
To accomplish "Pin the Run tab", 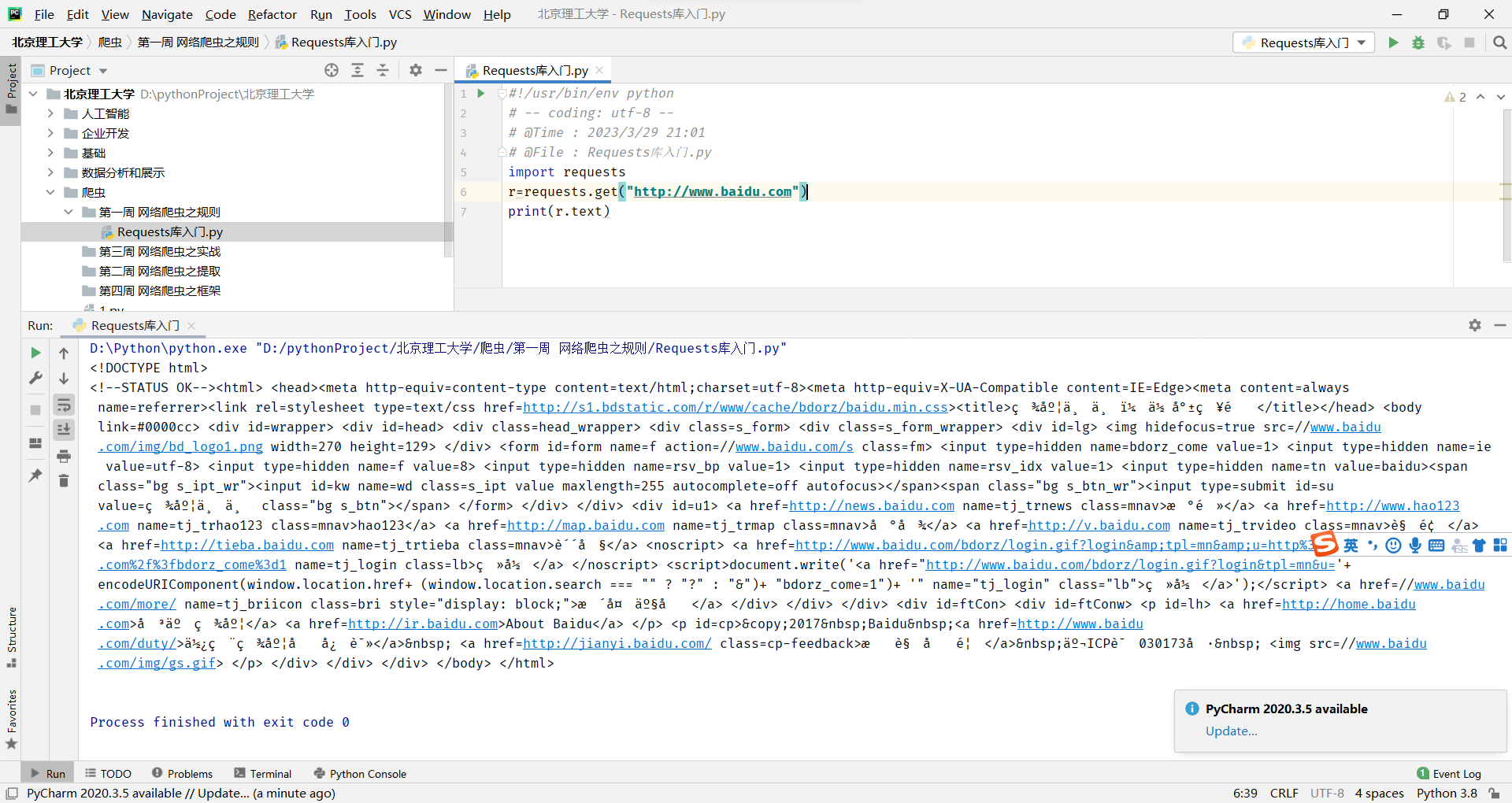I will pyautogui.click(x=35, y=476).
